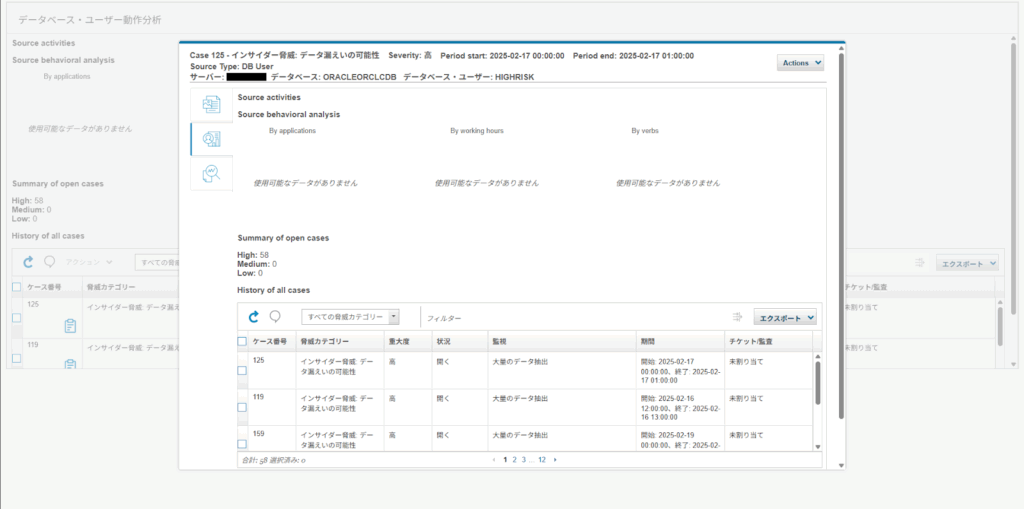Screen dimensions: 1024x509
Task: Click the clipboard icon under case 125 in background
Action: 71,325
